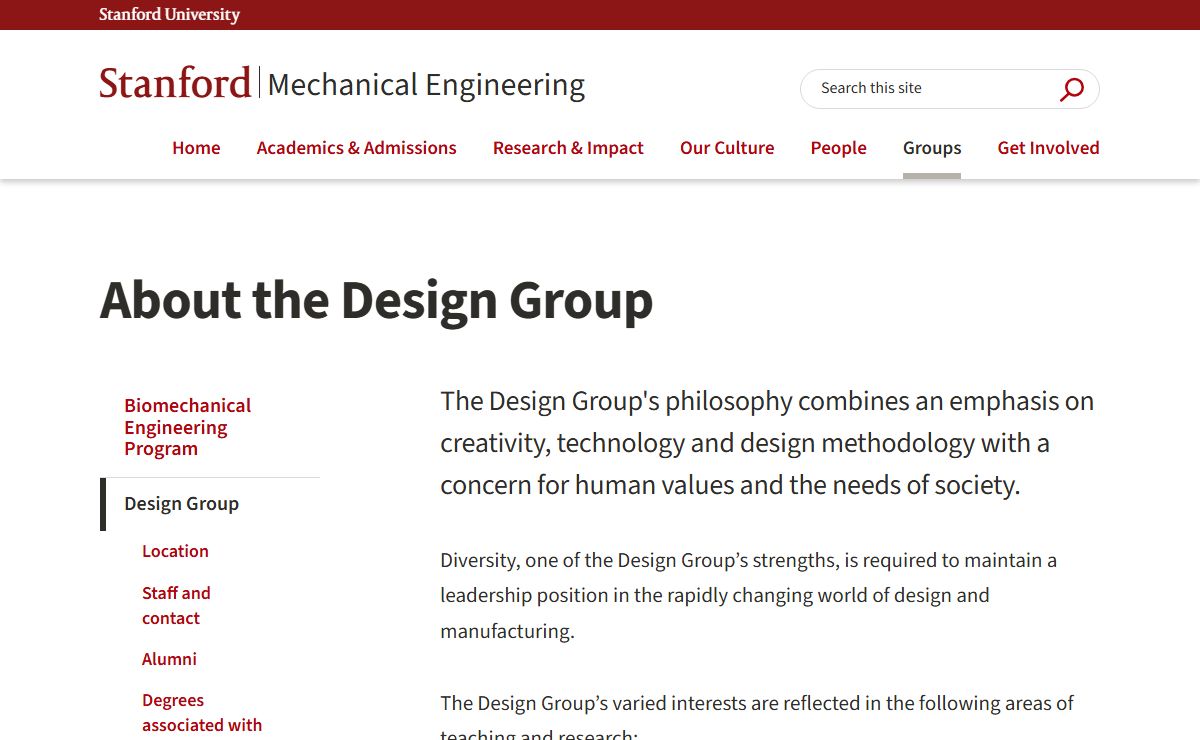Open the Alumni sidebar link
The image size is (1200, 740).
point(169,659)
